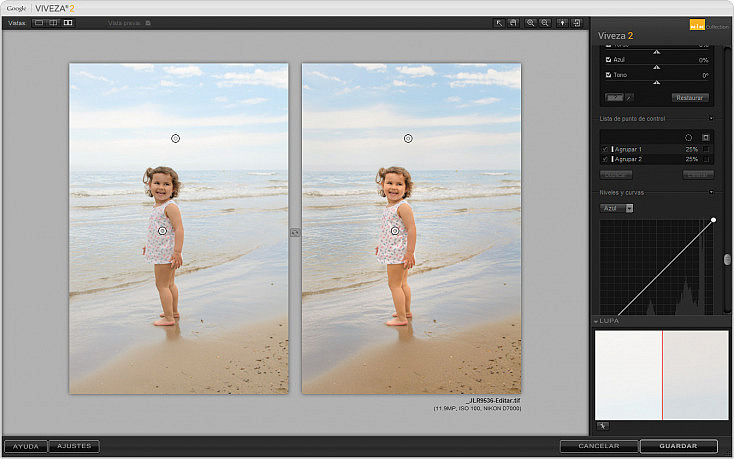734x459 pixels.
Task: Open the AJUSTES button
Action: click(74, 446)
